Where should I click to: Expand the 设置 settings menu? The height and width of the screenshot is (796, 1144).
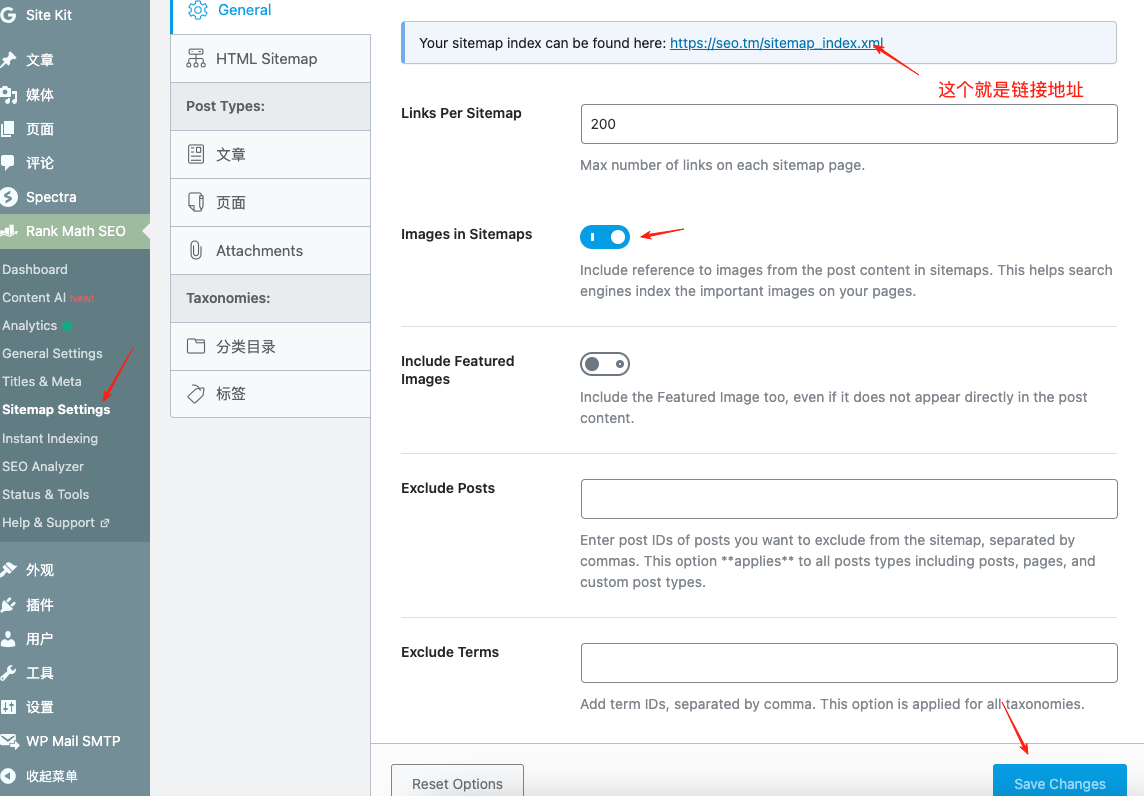tap(40, 707)
